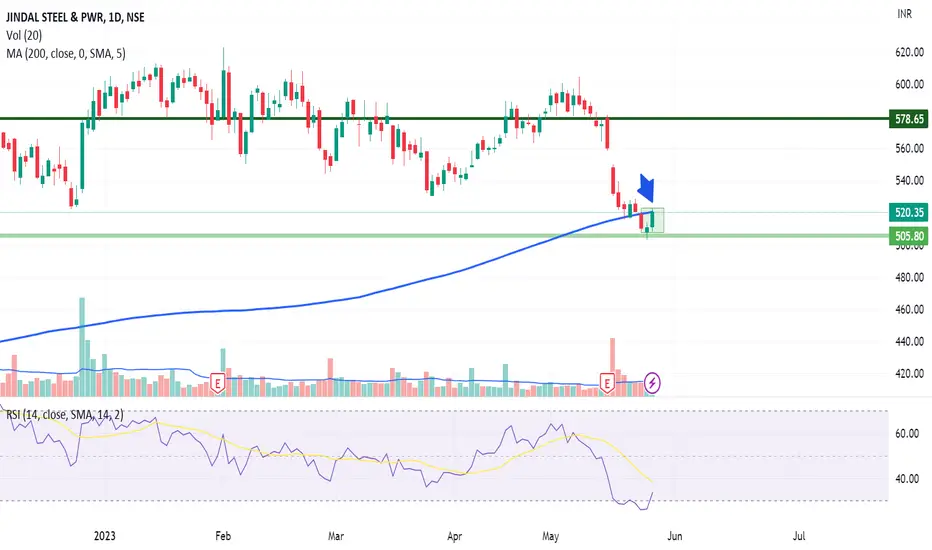This screenshot has width=932, height=550.
Task: Select the Vol (20) indicator legend
Action: point(24,36)
